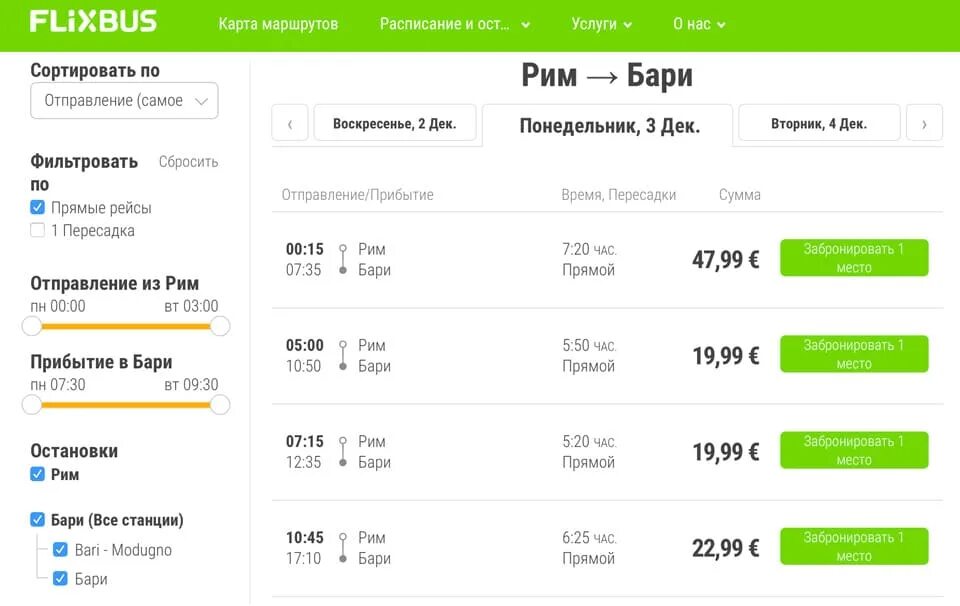Book a seat on the 47,99 € trip
This screenshot has height=606, width=960.
coord(854,258)
